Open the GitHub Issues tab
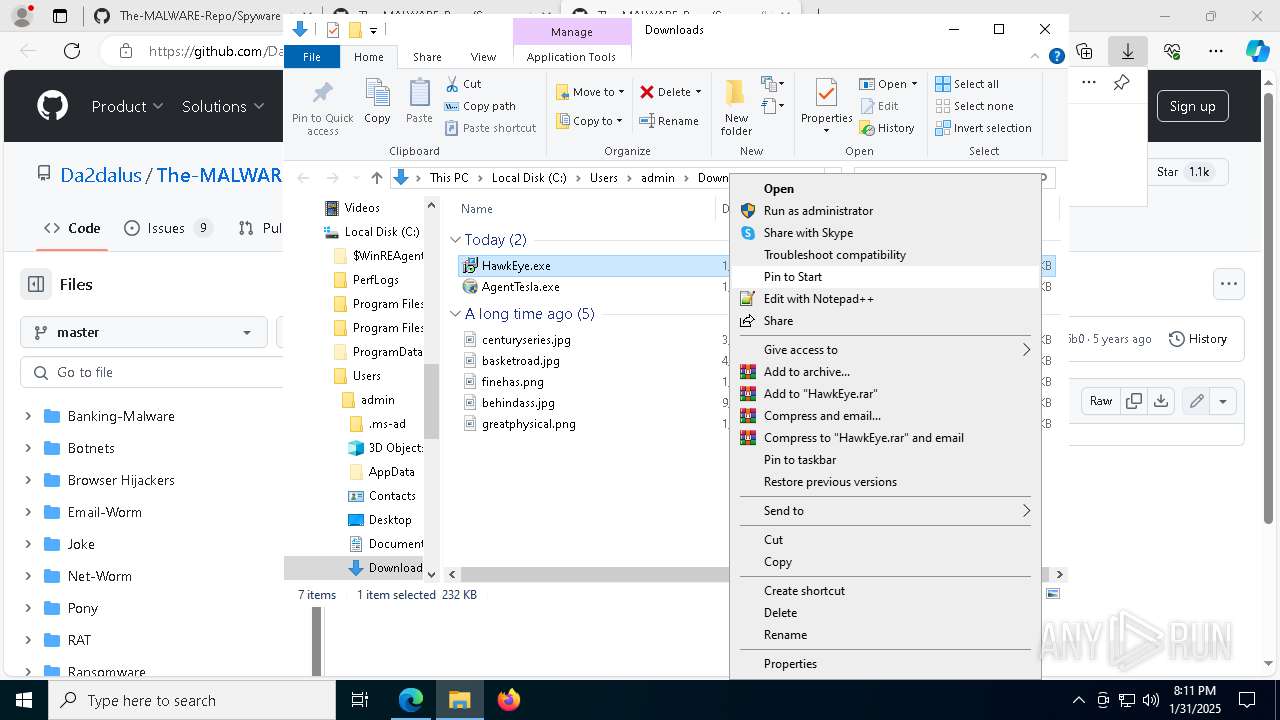Viewport: 1280px width, 720px height. pos(168,228)
